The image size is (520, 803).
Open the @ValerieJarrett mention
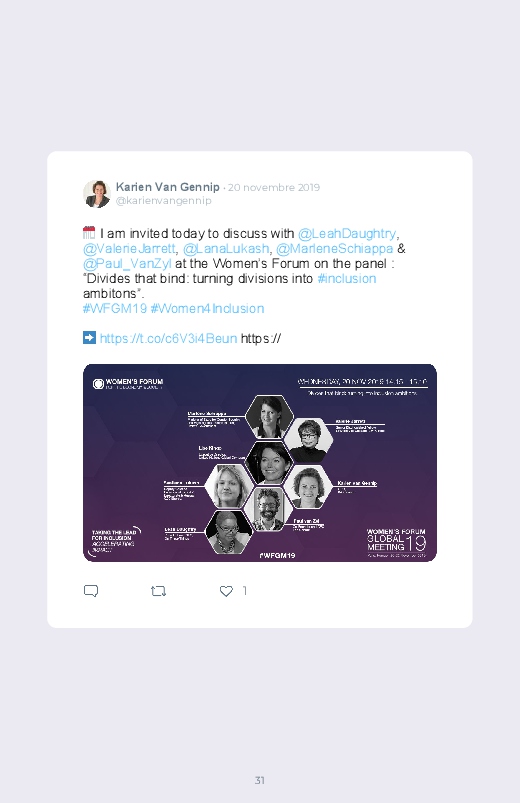[129, 248]
